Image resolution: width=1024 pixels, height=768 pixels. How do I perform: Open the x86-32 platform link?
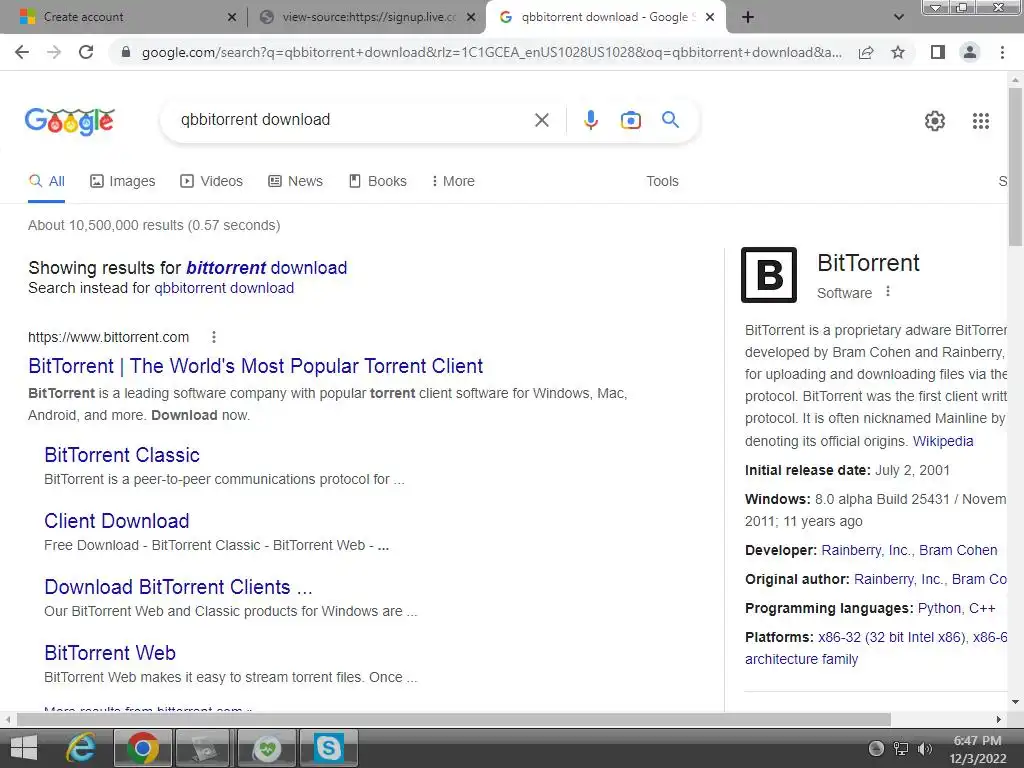click(891, 637)
